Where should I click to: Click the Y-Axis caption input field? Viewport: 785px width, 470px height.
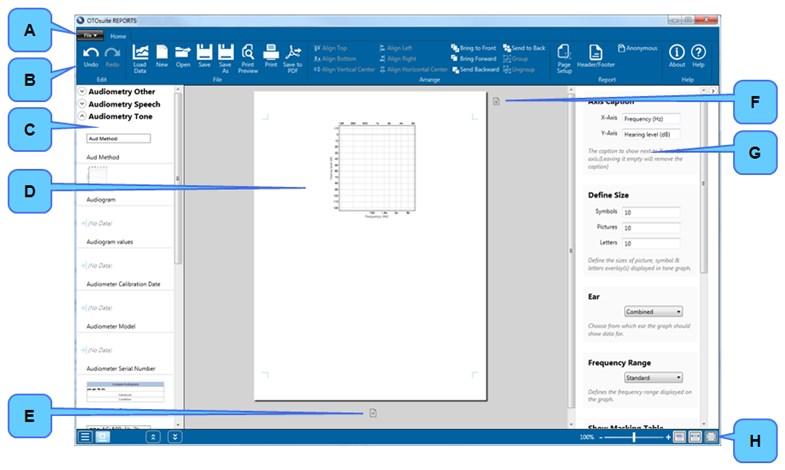coord(651,134)
